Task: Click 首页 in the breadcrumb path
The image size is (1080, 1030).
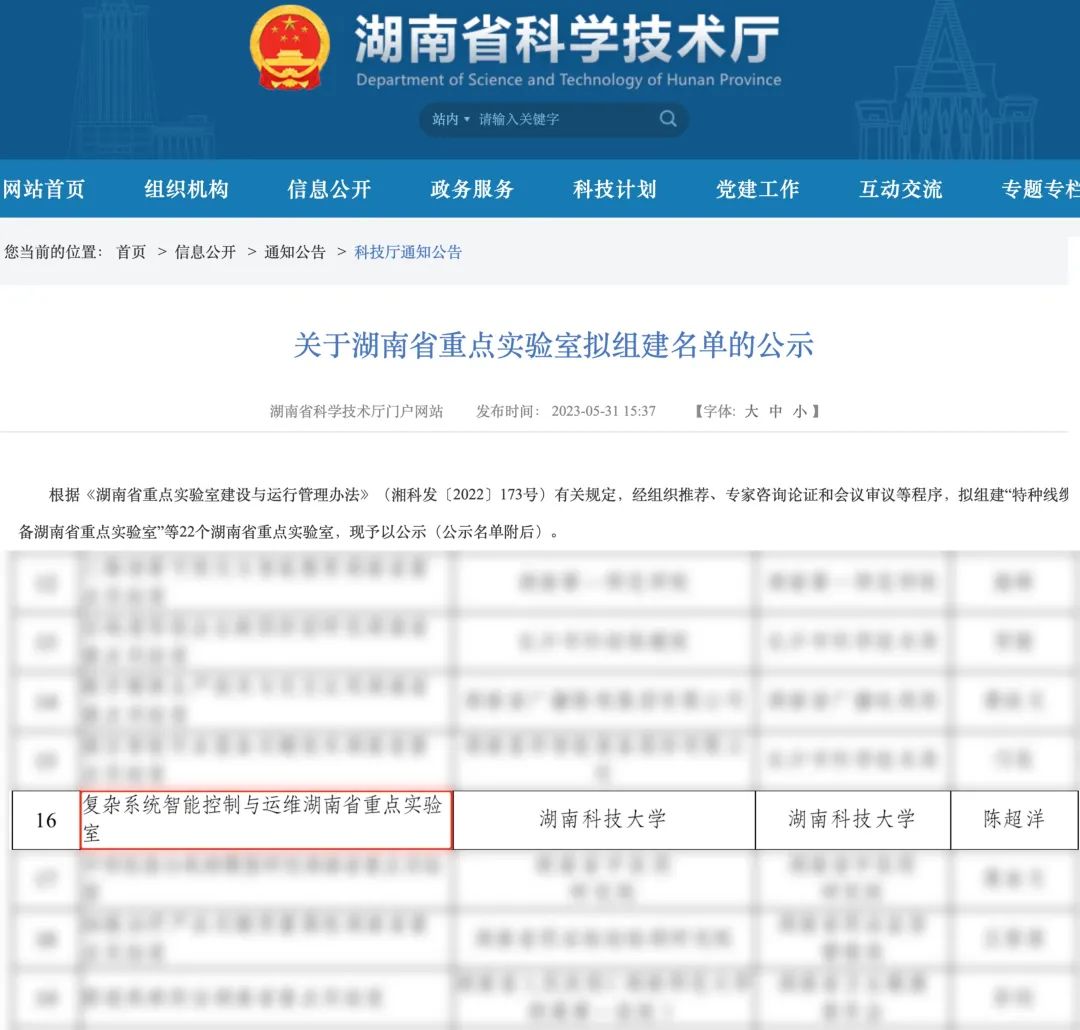Action: (131, 252)
